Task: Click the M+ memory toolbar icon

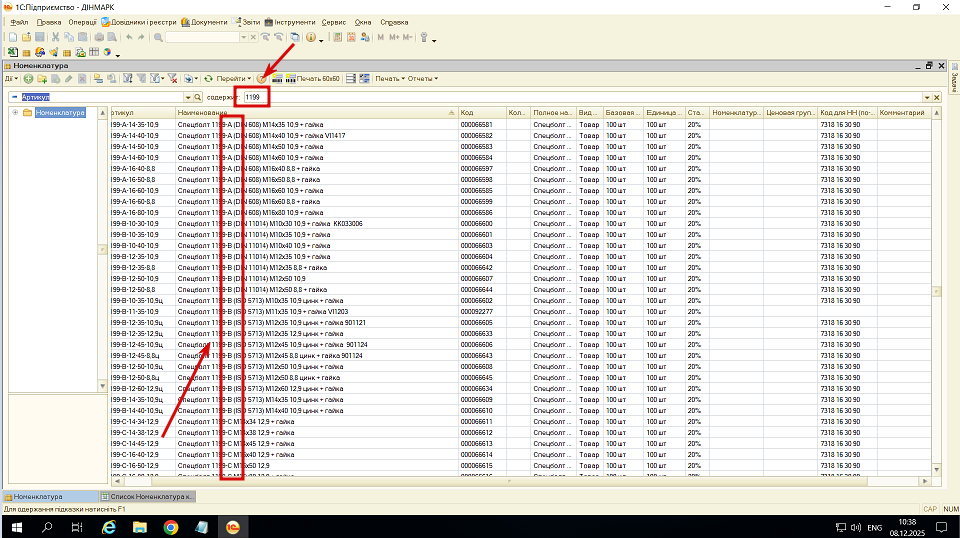Action: pyautogui.click(x=394, y=37)
